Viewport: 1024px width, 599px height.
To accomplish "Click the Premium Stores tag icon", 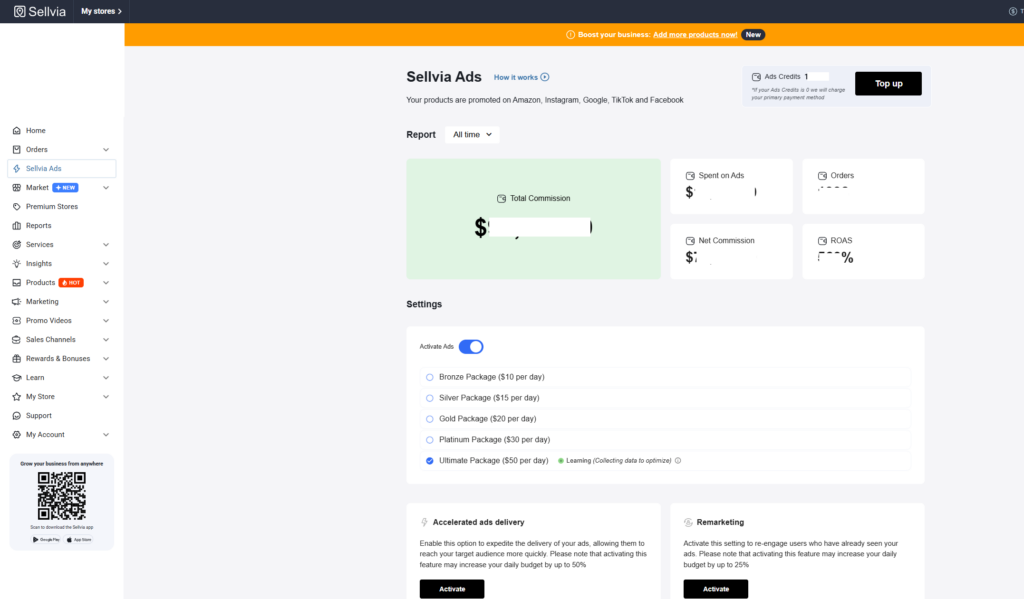I will [16, 206].
